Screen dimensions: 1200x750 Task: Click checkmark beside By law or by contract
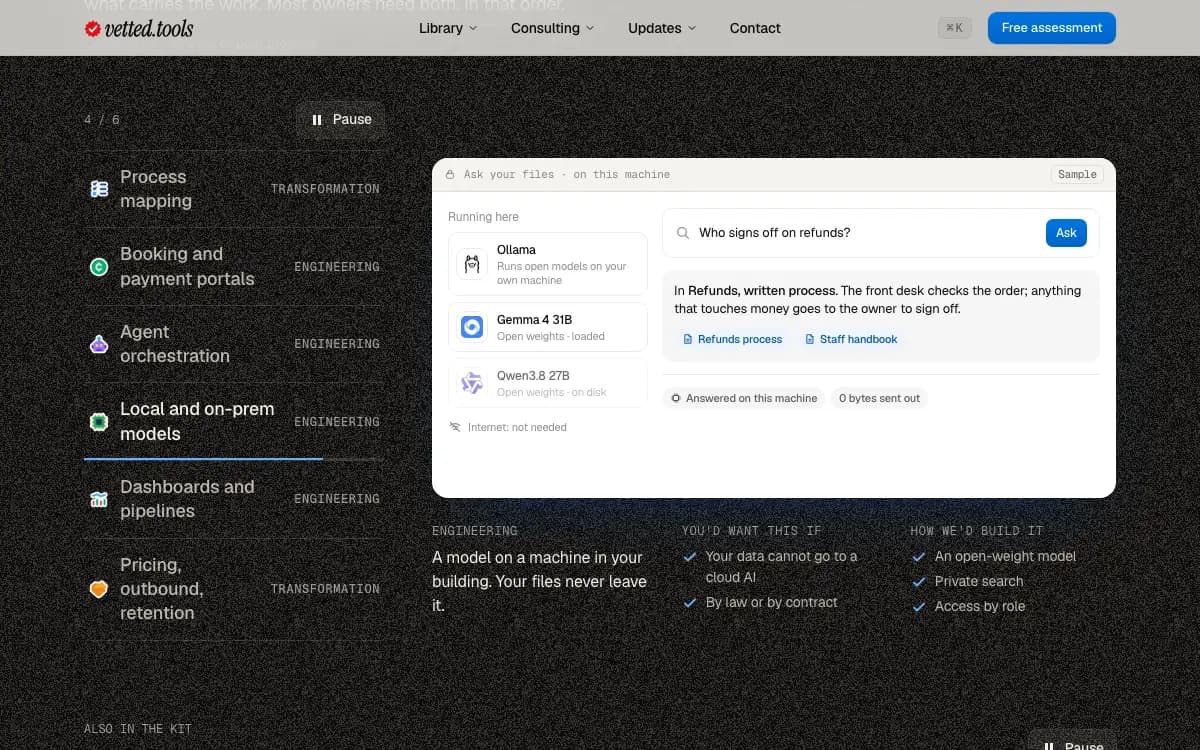pyautogui.click(x=689, y=603)
